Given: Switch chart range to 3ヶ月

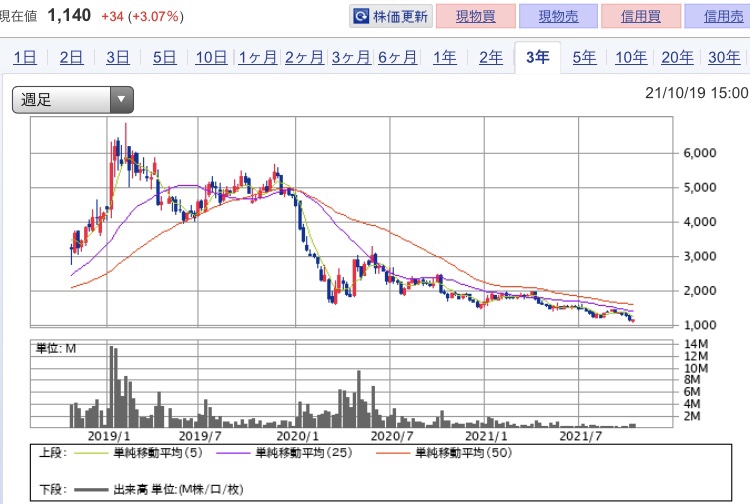Looking at the screenshot, I should [x=351, y=58].
